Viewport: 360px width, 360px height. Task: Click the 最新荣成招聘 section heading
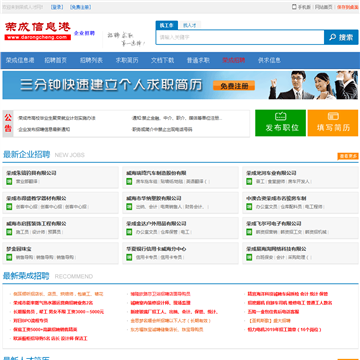(26, 276)
